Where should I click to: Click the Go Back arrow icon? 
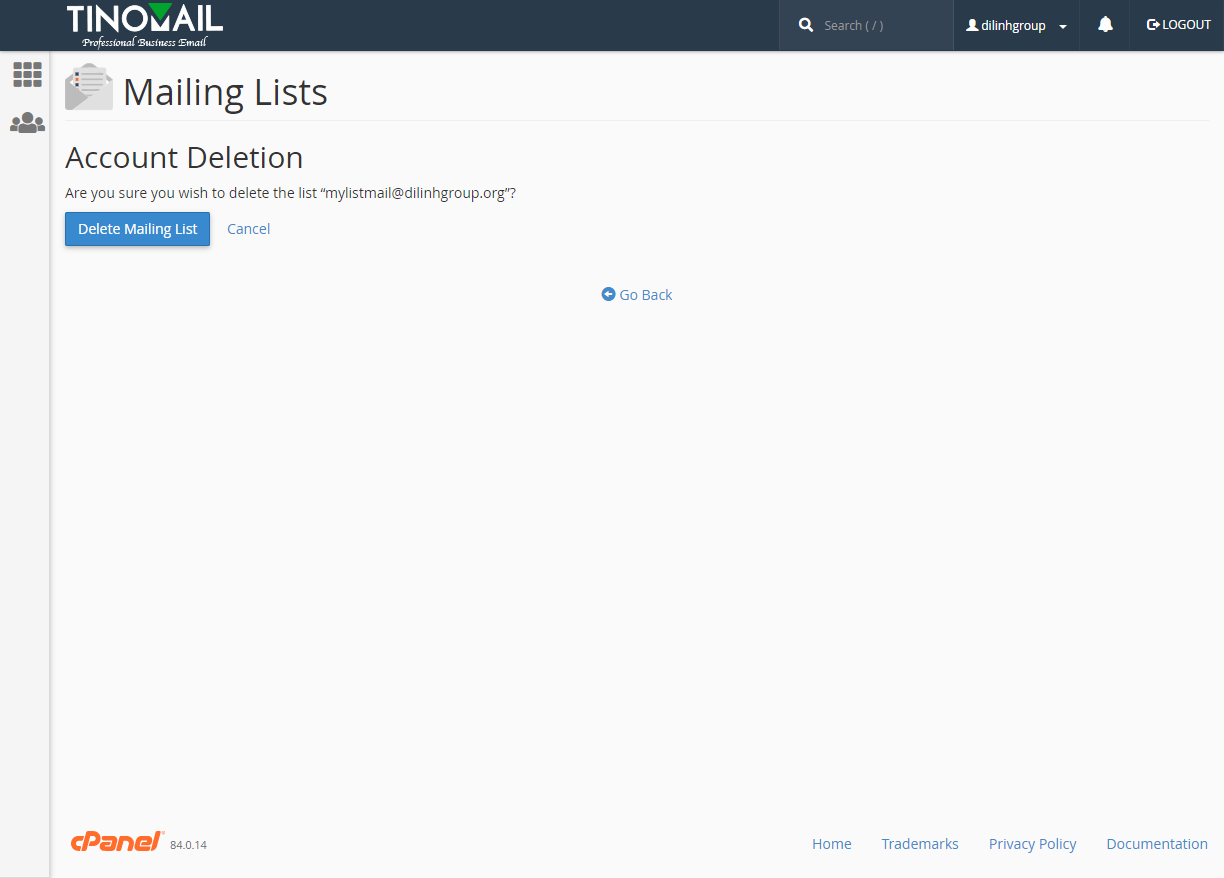[608, 294]
